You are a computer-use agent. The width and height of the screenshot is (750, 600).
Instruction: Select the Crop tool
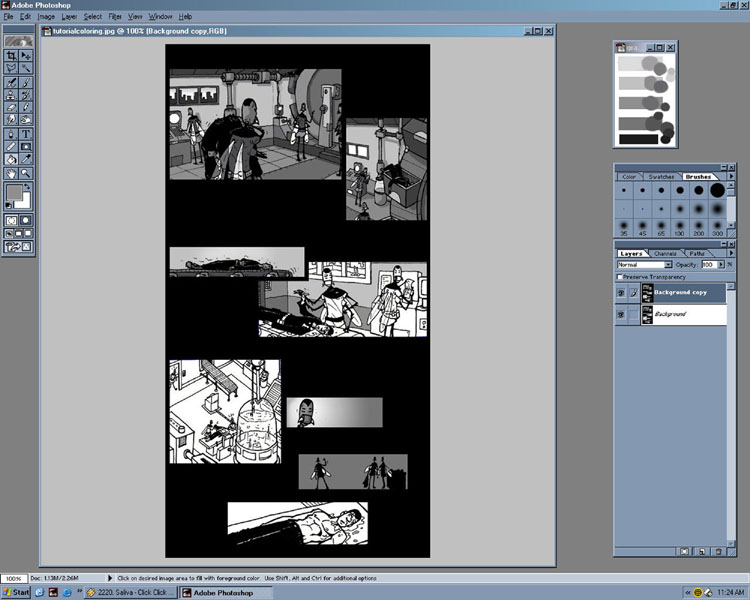pyautogui.click(x=11, y=56)
